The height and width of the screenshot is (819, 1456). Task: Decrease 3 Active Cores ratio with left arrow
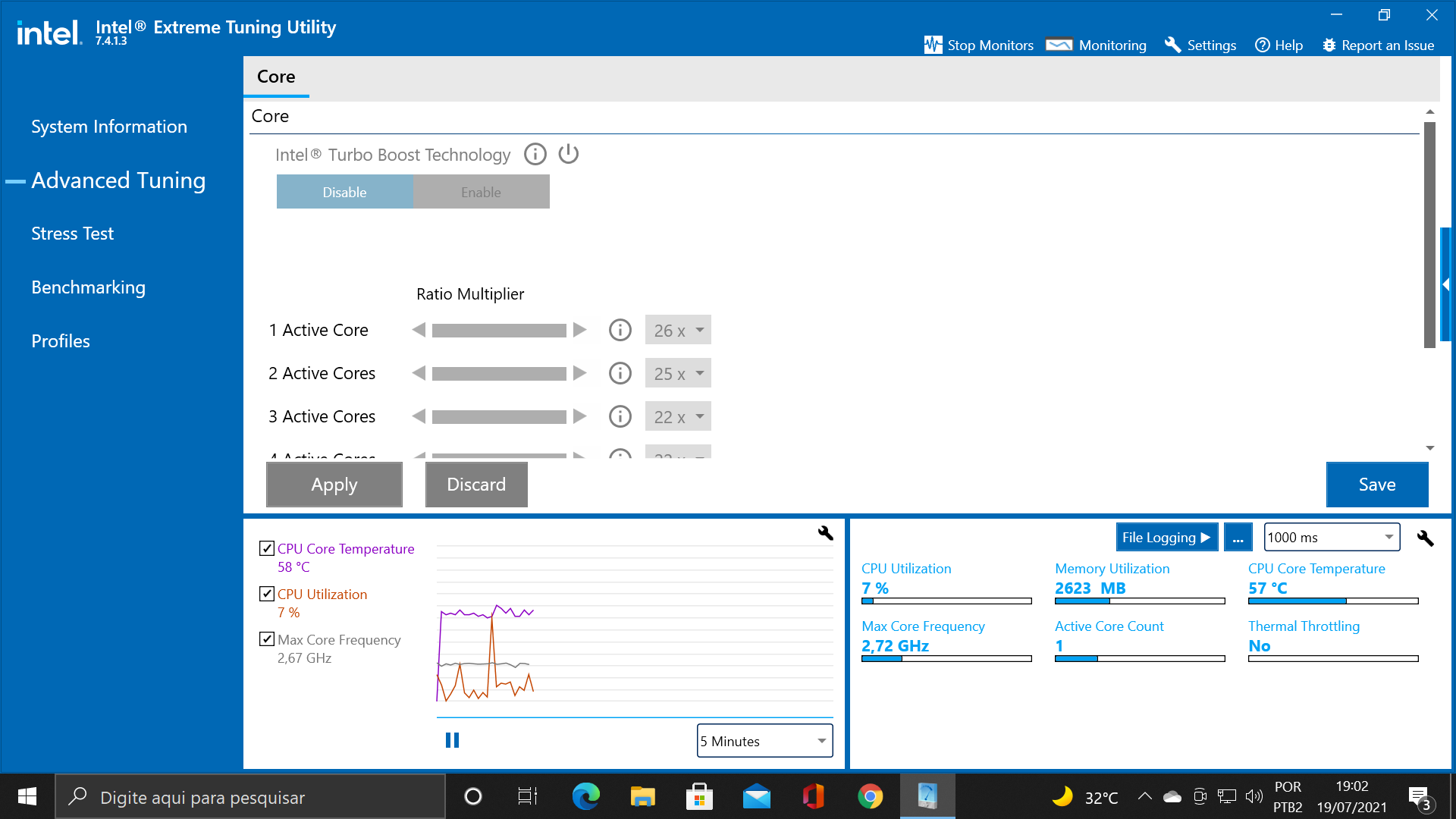(419, 416)
